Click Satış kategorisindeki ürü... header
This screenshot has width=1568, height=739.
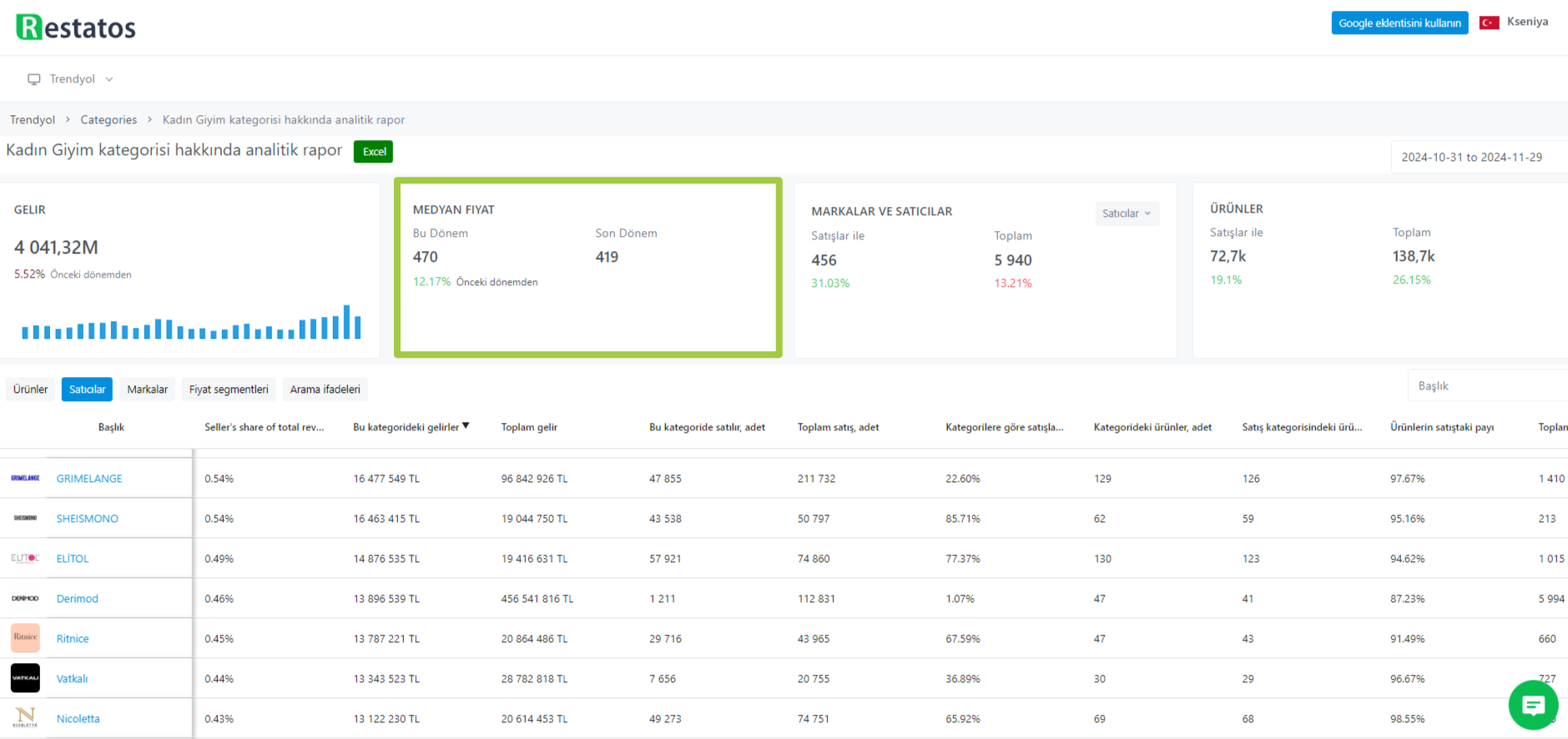(1302, 427)
